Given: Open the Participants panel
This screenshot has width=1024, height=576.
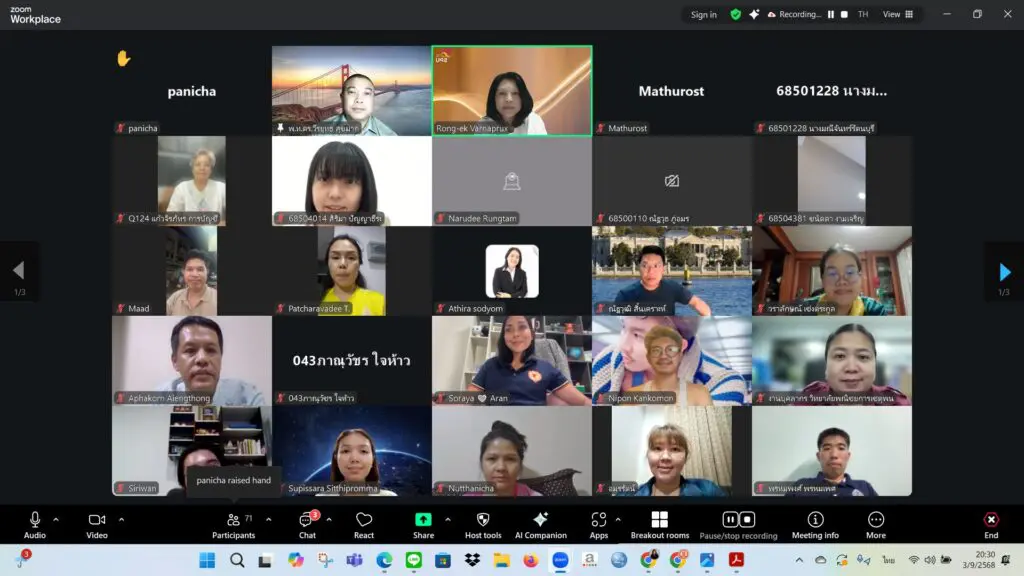Looking at the screenshot, I should click(233, 524).
